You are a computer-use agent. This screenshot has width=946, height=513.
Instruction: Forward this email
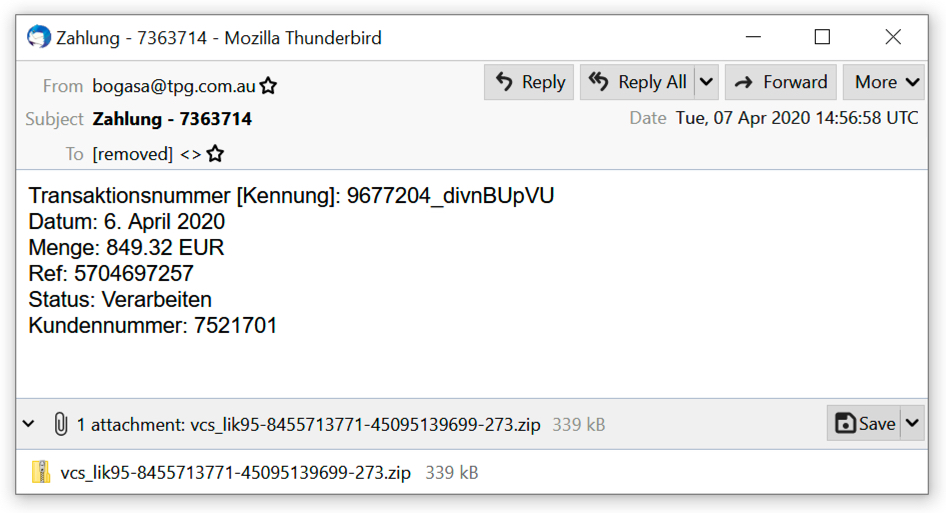tap(782, 82)
